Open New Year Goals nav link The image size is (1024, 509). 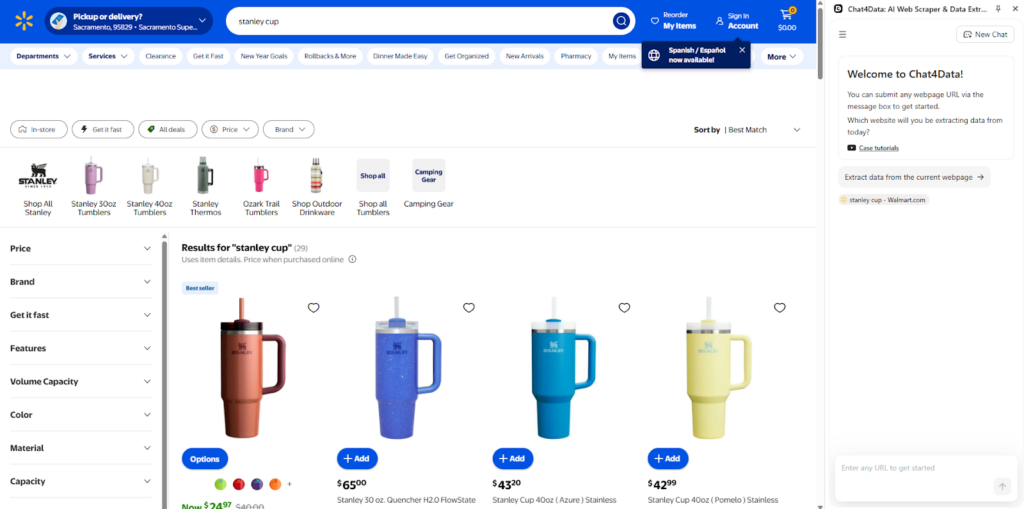pos(264,56)
